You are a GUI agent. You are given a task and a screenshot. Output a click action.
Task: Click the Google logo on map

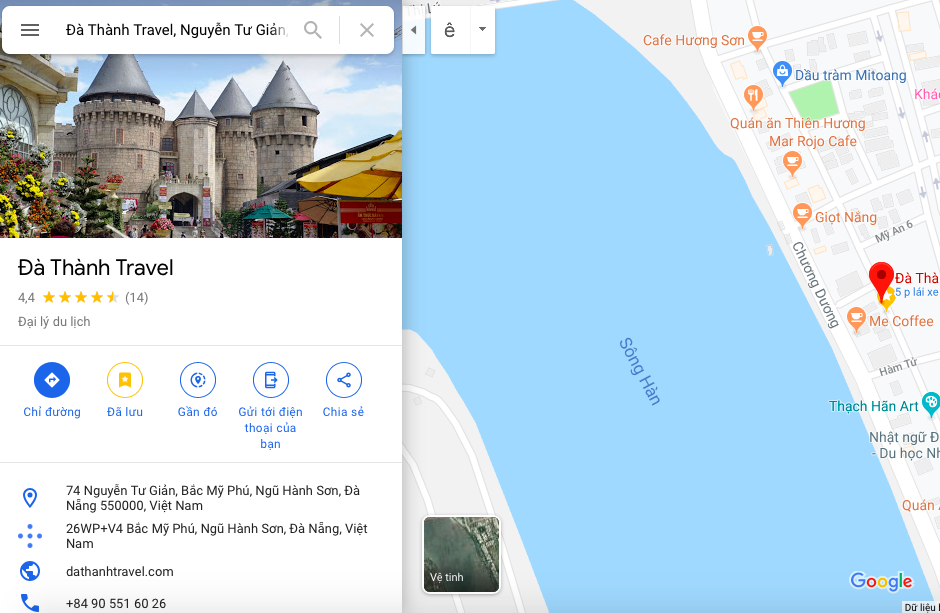(x=881, y=581)
